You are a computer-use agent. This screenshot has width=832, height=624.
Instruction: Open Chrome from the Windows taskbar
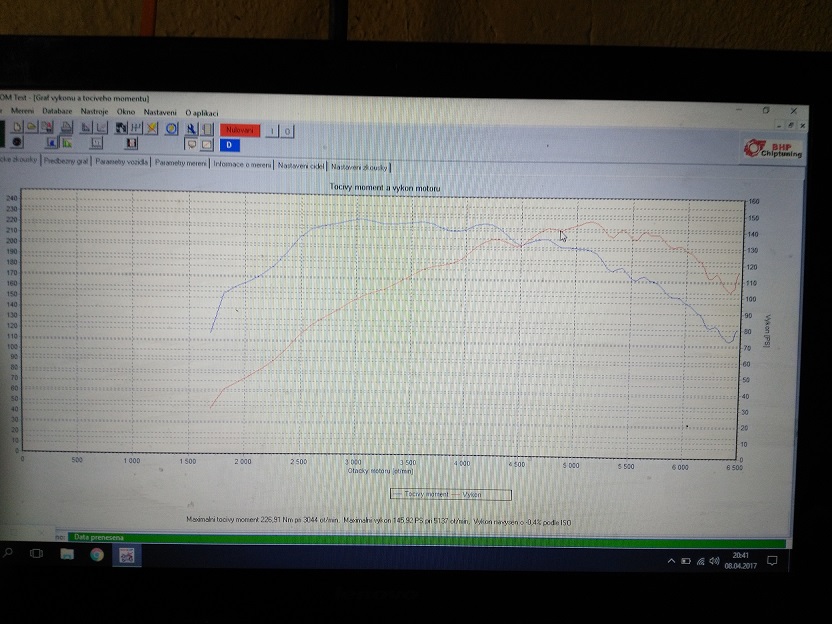point(97,553)
